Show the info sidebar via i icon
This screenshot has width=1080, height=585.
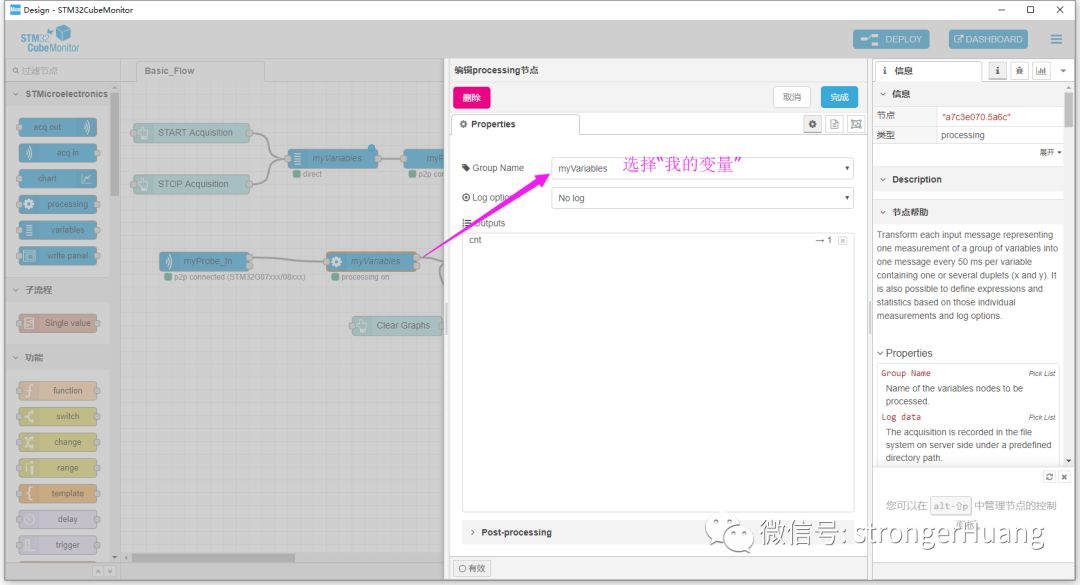pyautogui.click(x=997, y=70)
